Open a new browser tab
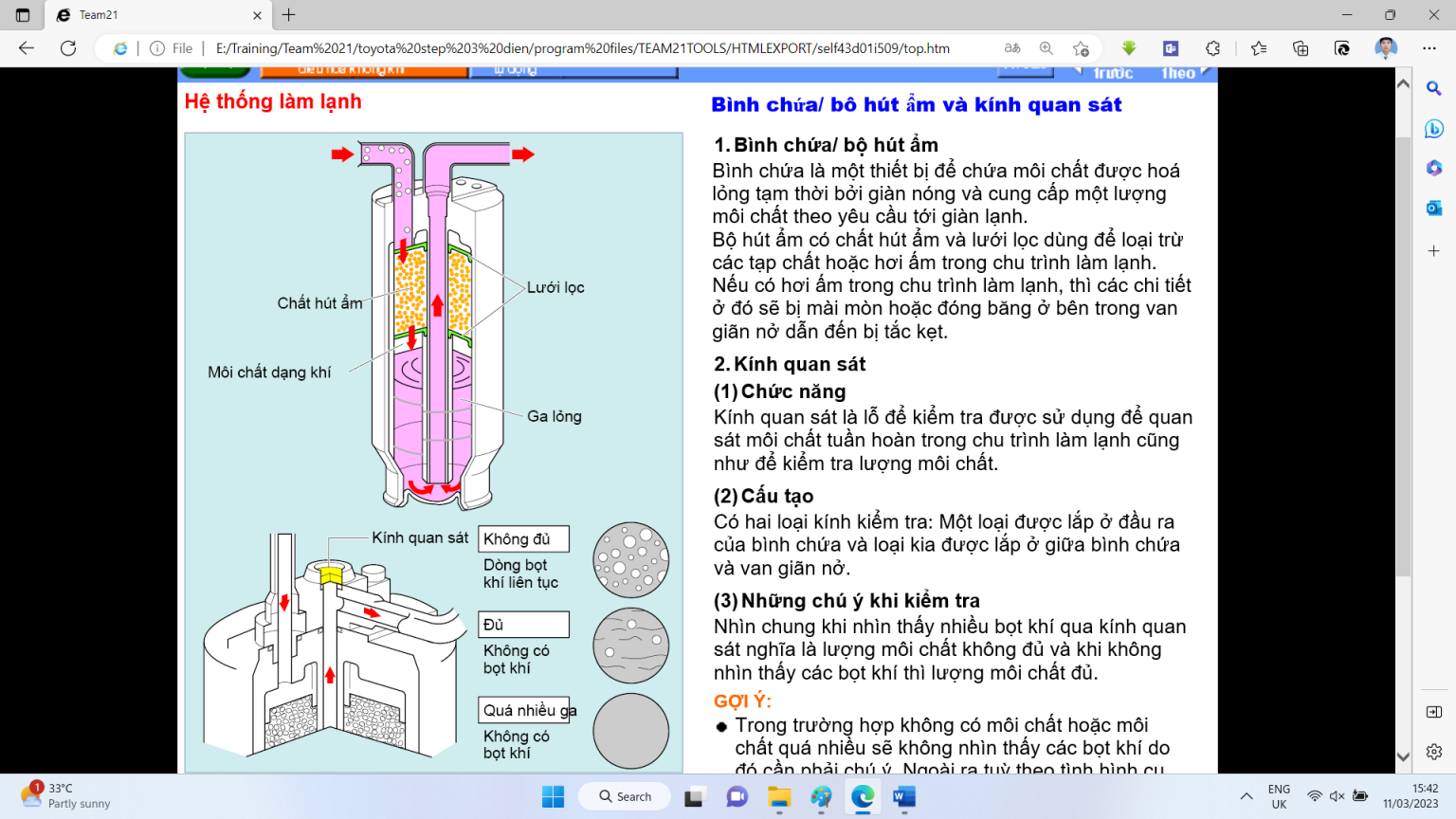This screenshot has height=819, width=1456. 289,15
